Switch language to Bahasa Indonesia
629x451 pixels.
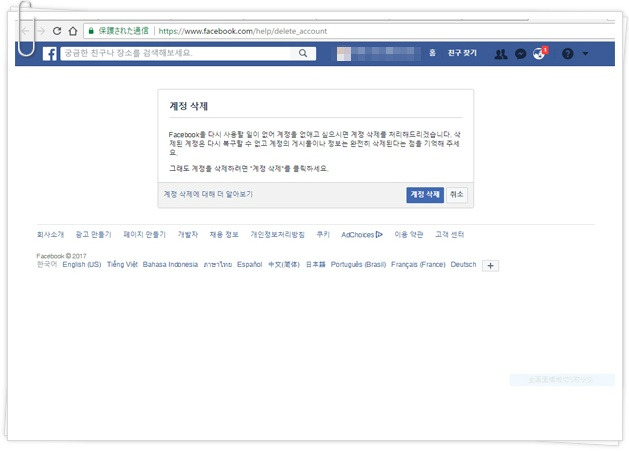tap(170, 264)
